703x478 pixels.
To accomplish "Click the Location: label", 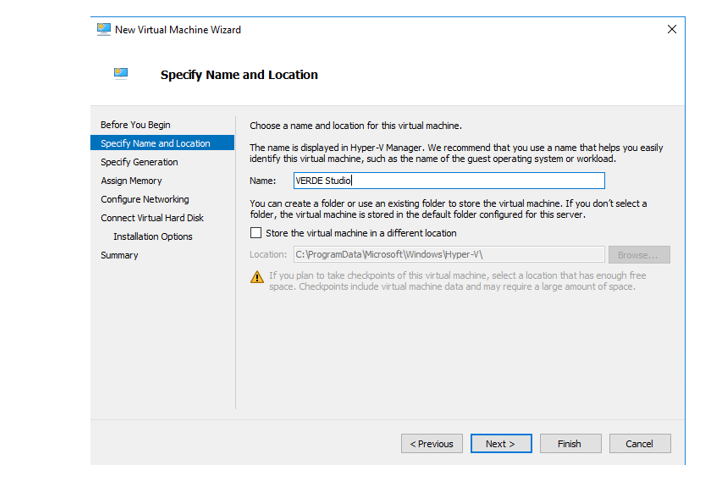I will click(268, 255).
